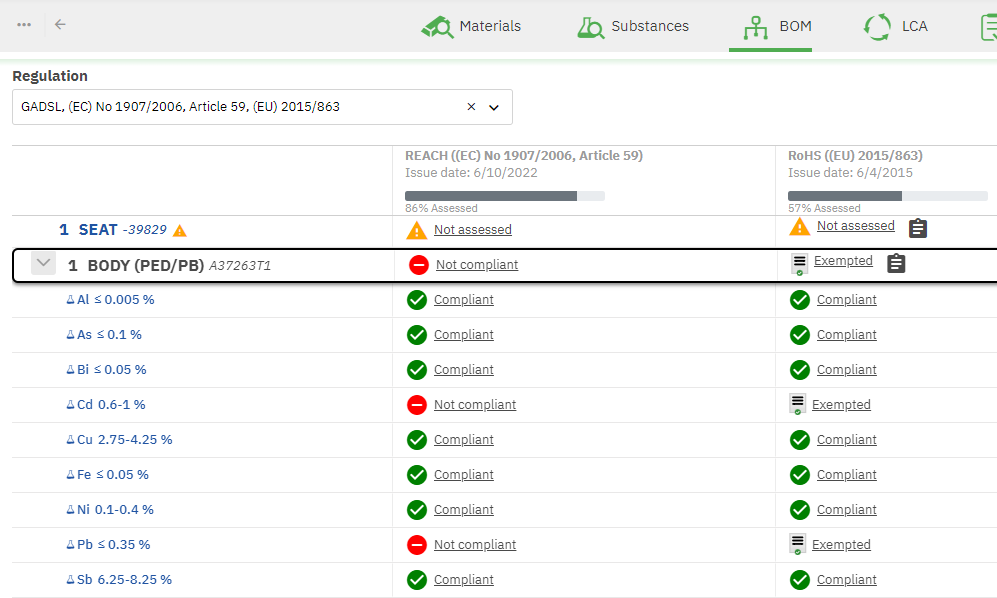Click Not compliant link for Pb row
997x598 pixels.
click(x=475, y=545)
